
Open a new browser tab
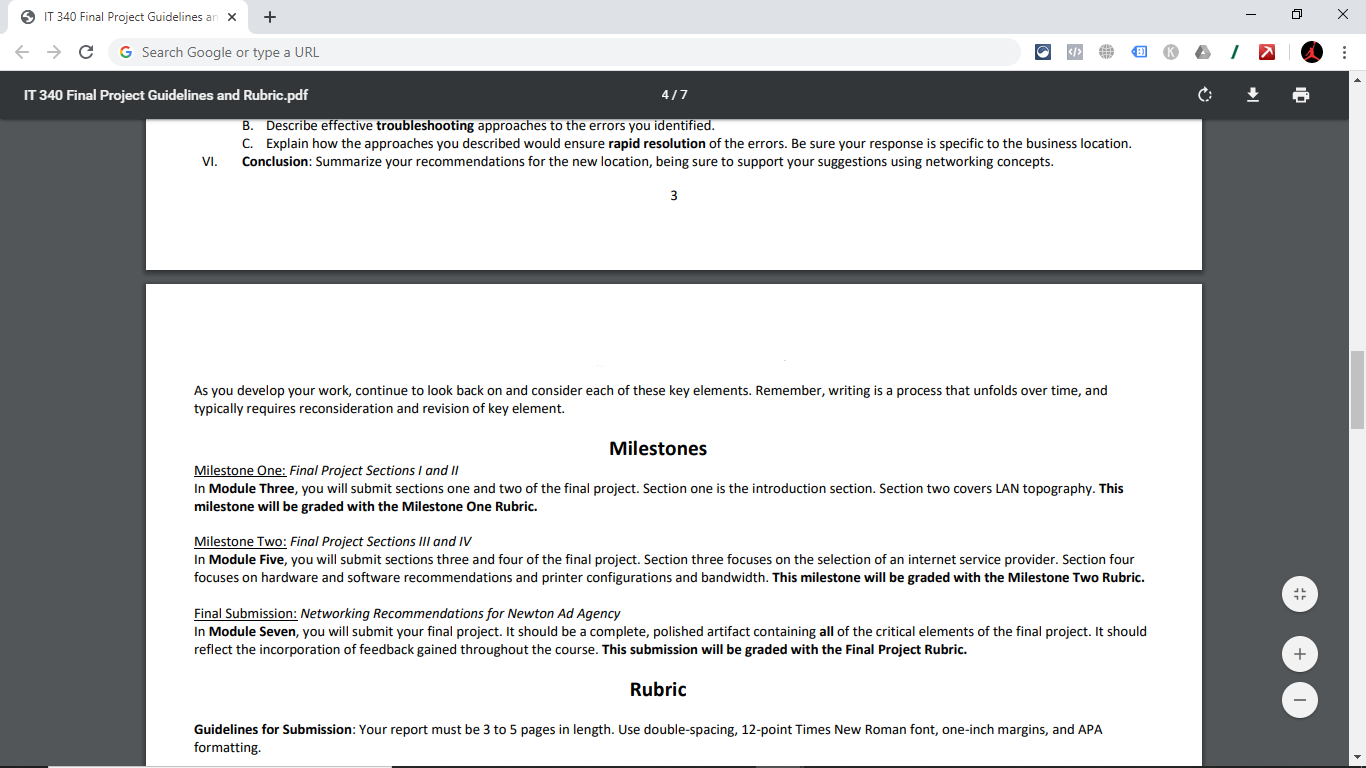click(270, 16)
